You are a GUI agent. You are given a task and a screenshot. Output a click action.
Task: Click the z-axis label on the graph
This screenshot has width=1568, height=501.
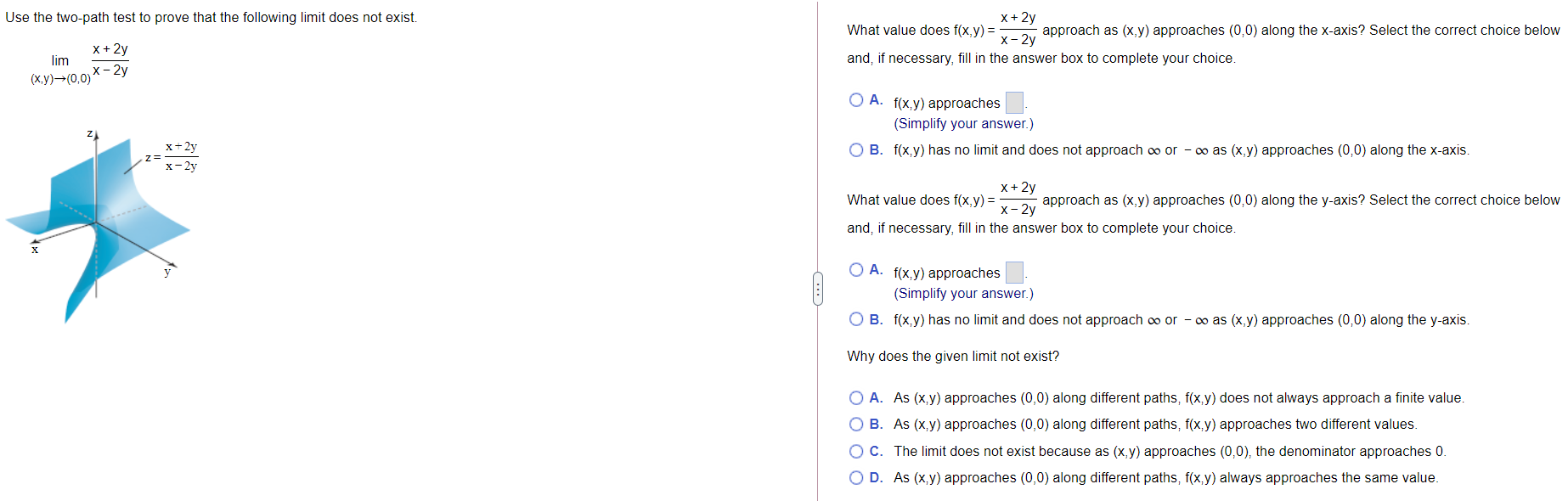89,133
